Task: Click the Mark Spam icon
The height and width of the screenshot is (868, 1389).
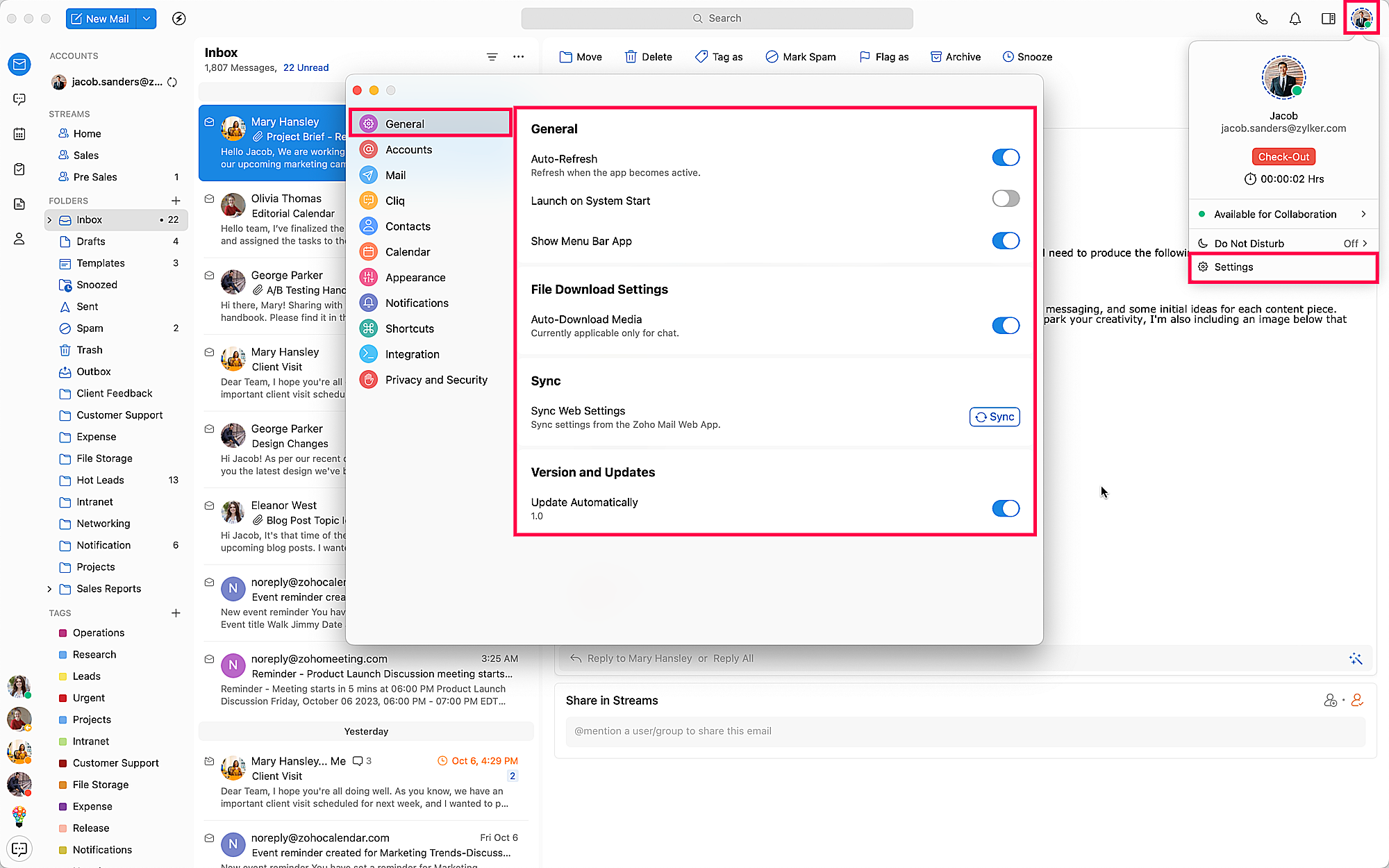Action: [772, 57]
